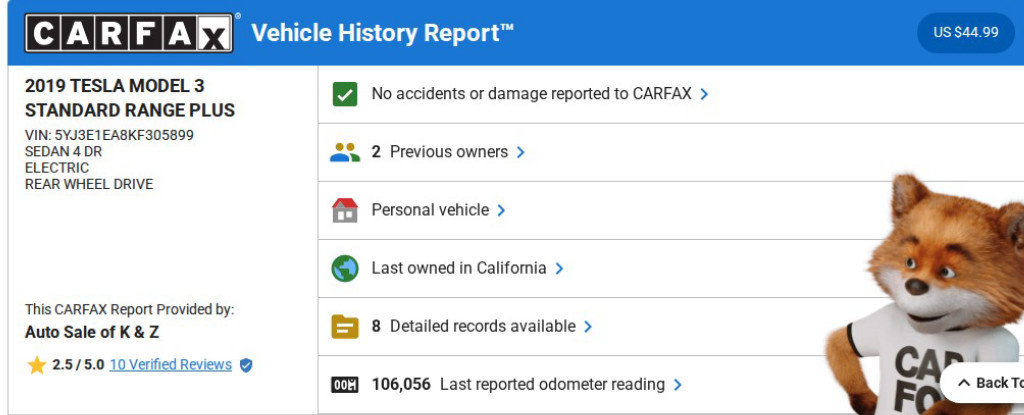
Task: Open the Personal vehicle details row
Action: point(430,210)
